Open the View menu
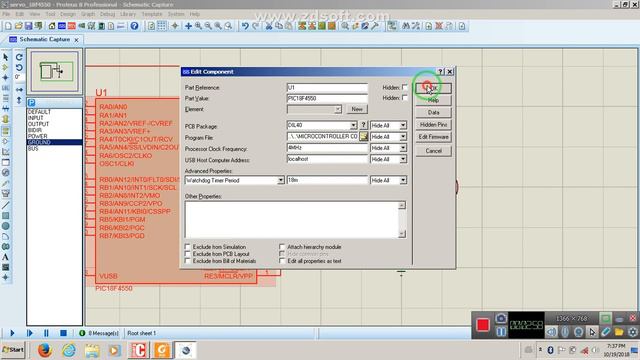This screenshot has height=360, width=640. tap(35, 14)
